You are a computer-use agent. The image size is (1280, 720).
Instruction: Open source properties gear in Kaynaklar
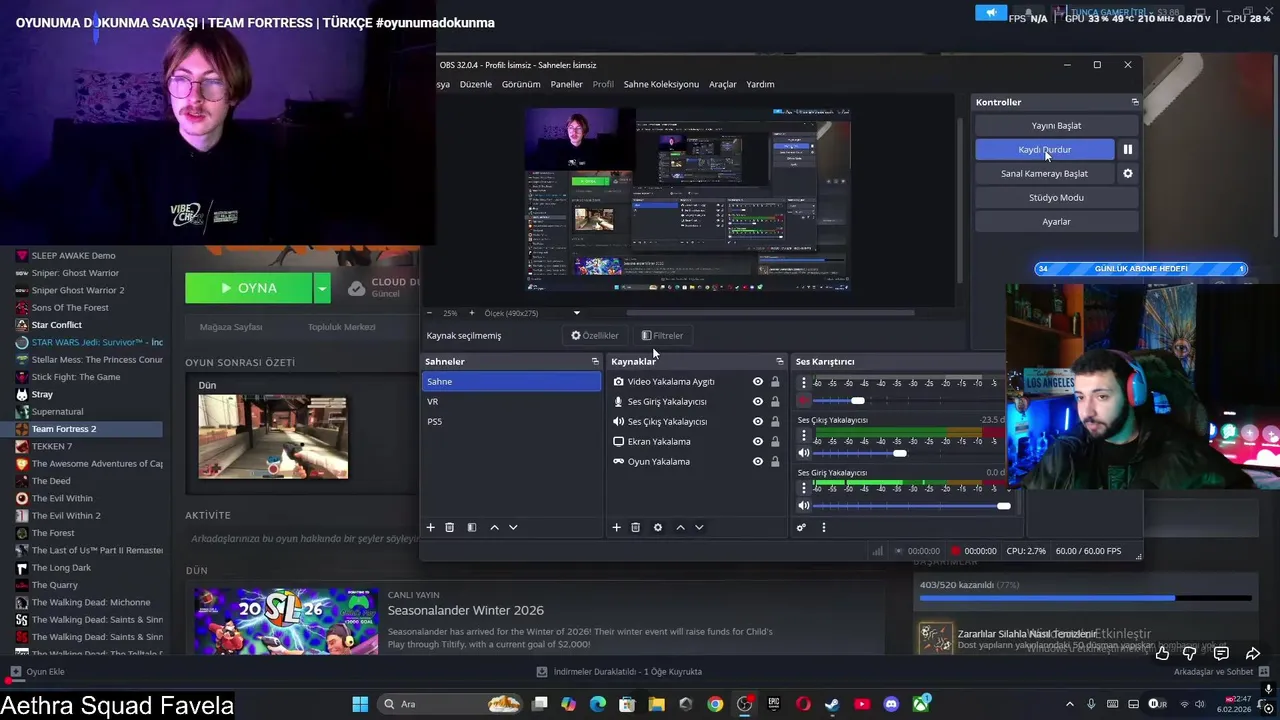point(657,527)
